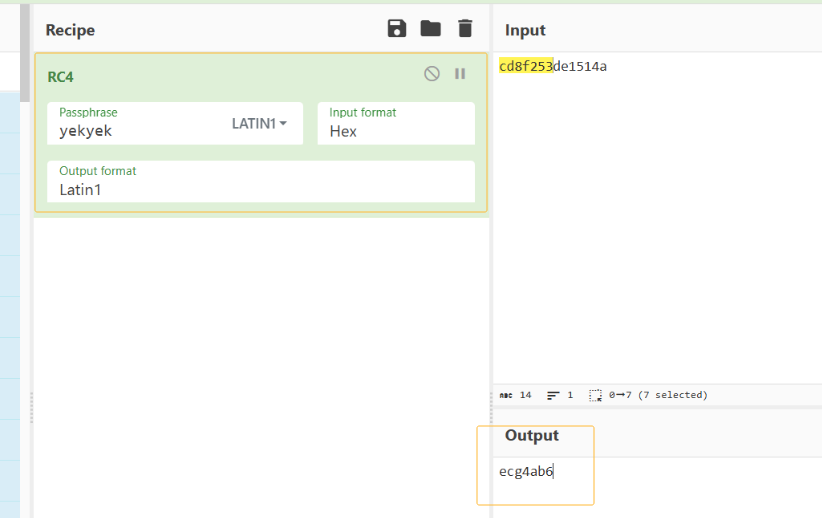The width and height of the screenshot is (822, 518).
Task: Click the Output panel header
Action: (x=532, y=436)
